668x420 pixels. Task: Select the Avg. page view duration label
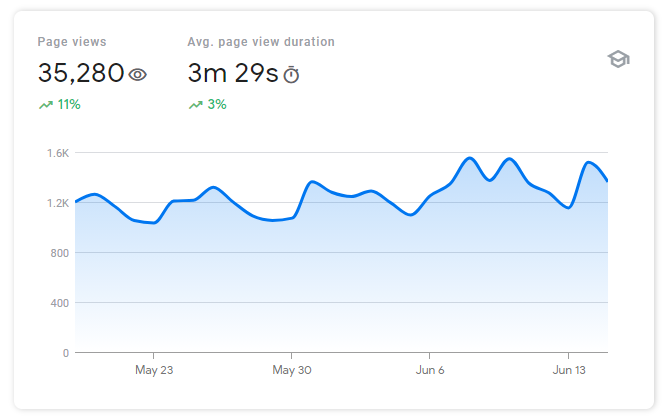click(x=261, y=42)
